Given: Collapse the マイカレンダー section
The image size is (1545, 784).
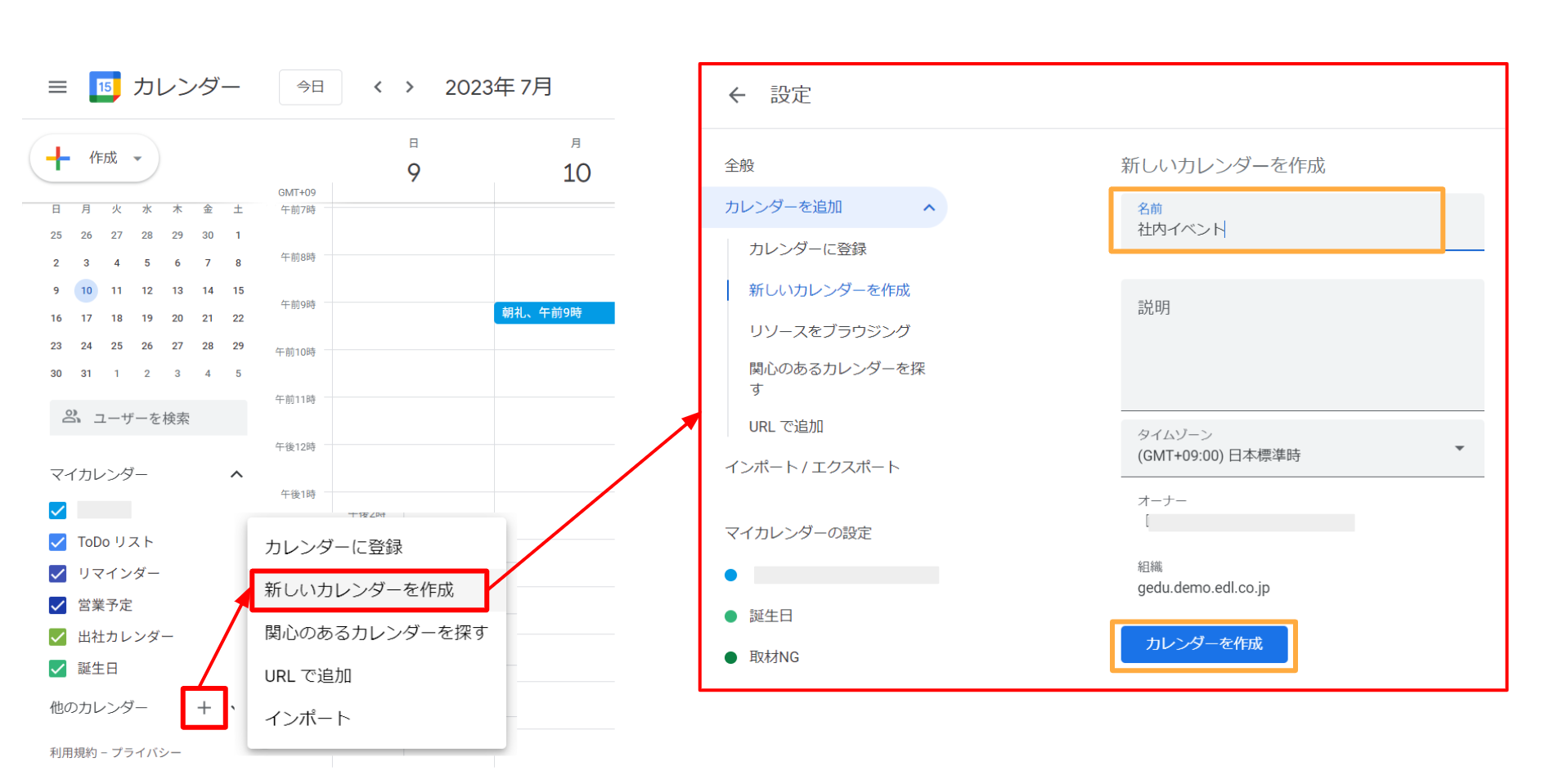Looking at the screenshot, I should click(x=236, y=474).
